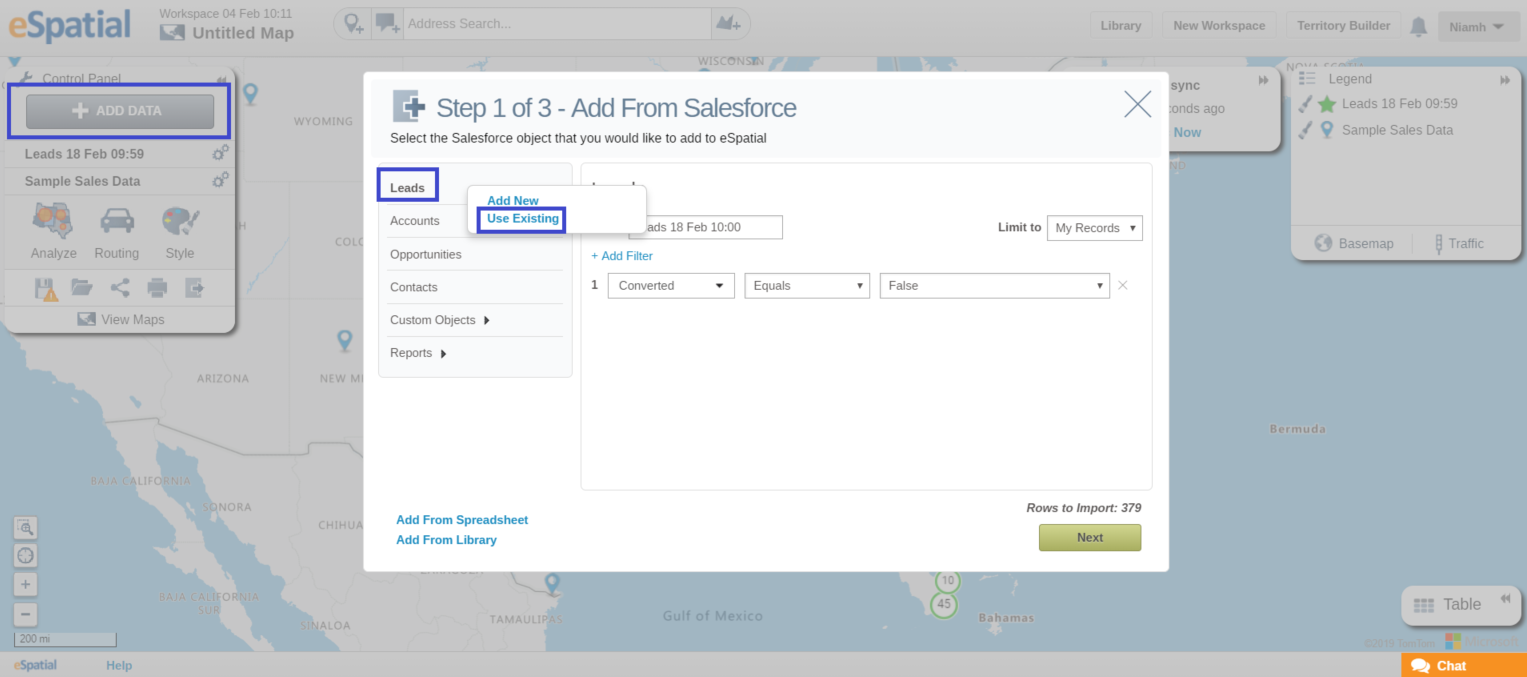Click the style brush beside Leads in Legend

click(1305, 104)
